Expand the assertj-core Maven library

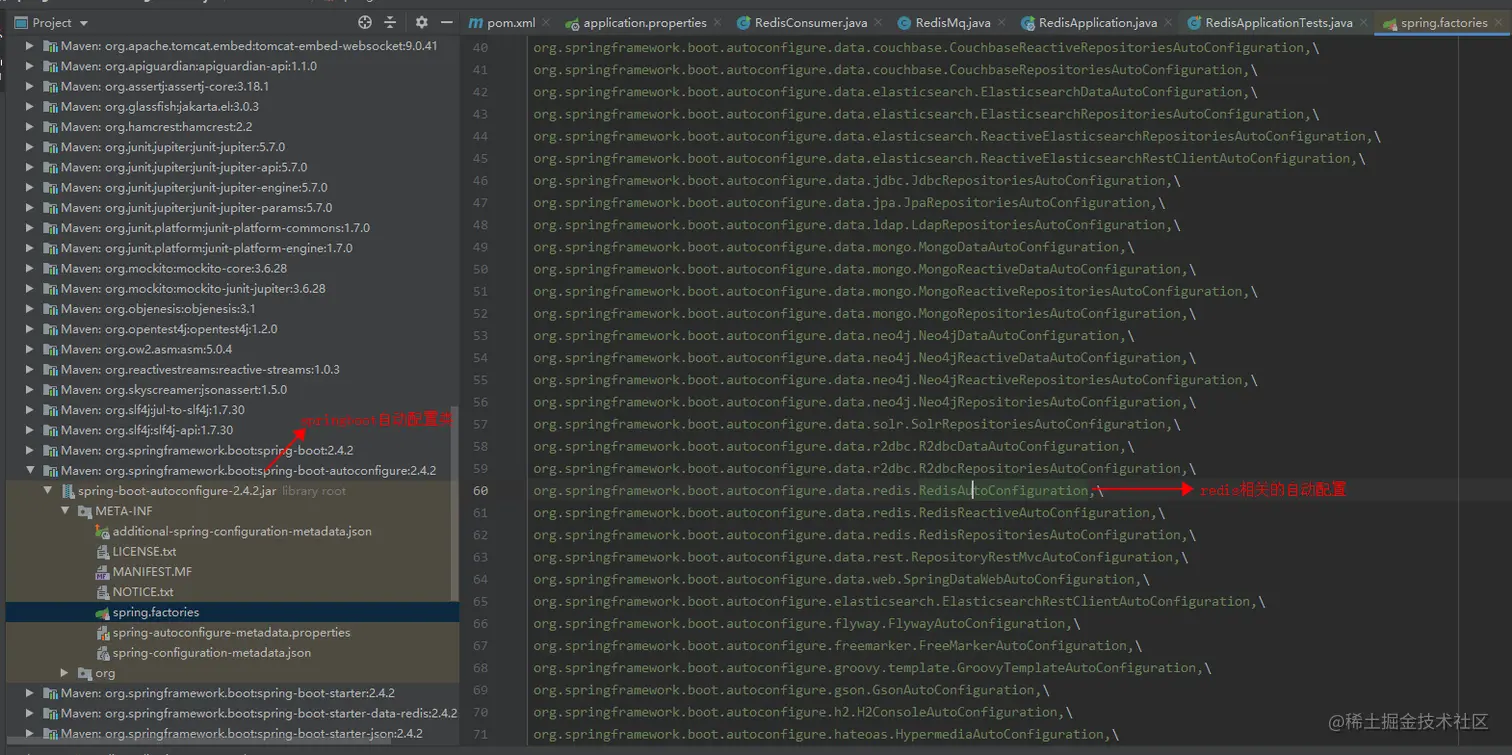click(30, 86)
